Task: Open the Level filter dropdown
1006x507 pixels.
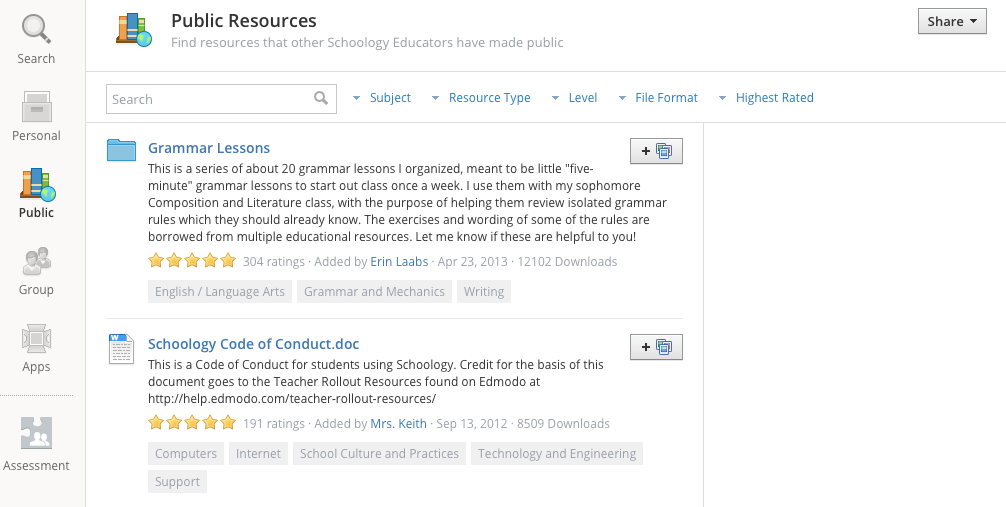Action: tap(574, 98)
